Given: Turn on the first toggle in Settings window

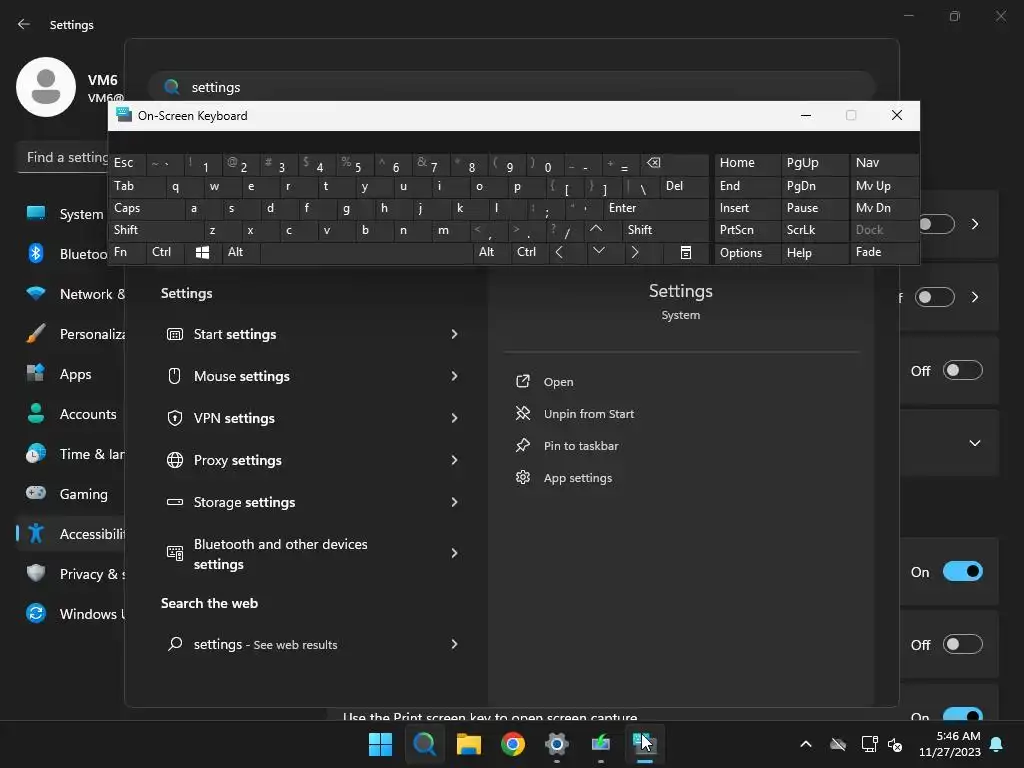Looking at the screenshot, I should click(936, 224).
